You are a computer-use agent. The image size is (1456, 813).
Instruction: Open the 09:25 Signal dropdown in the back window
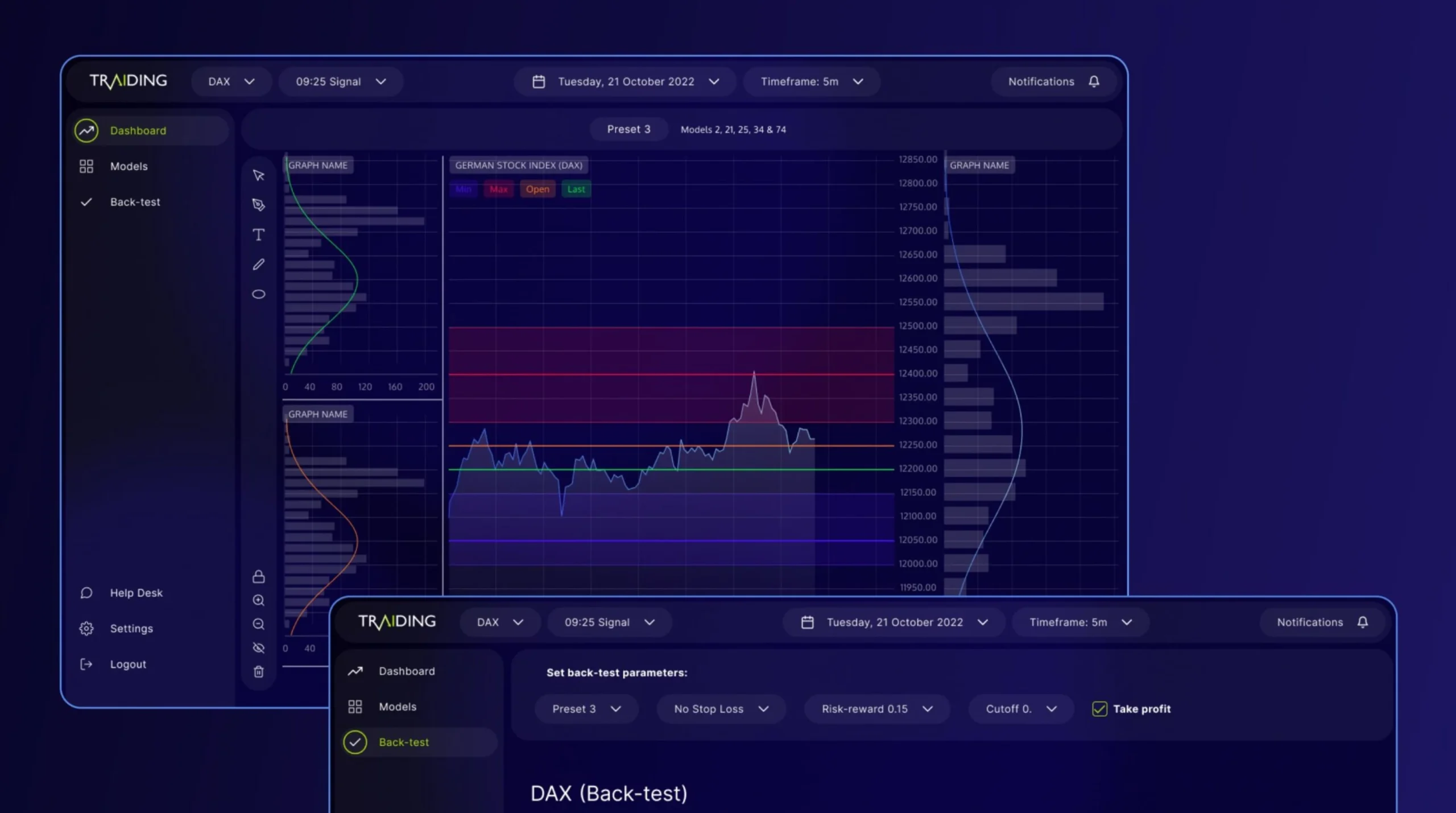[341, 81]
